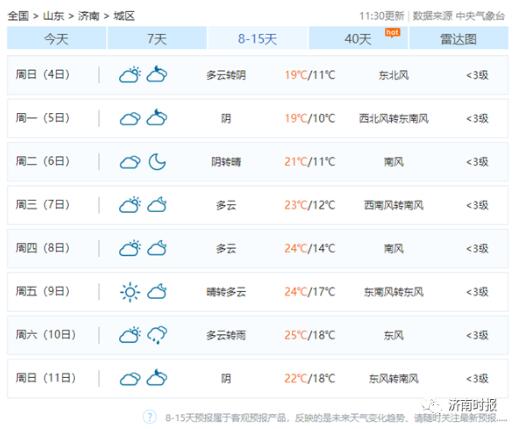515x429 pixels.
Task: Click the hot badge on 40天 tab
Action: click(392, 32)
